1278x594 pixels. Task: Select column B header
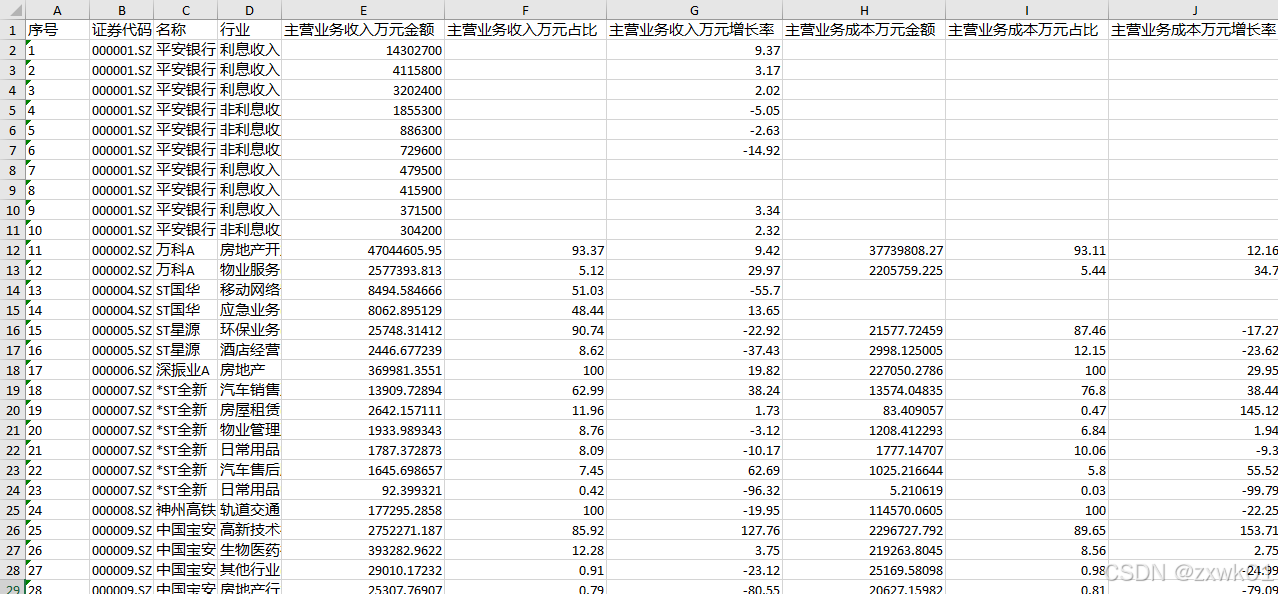(x=121, y=9)
